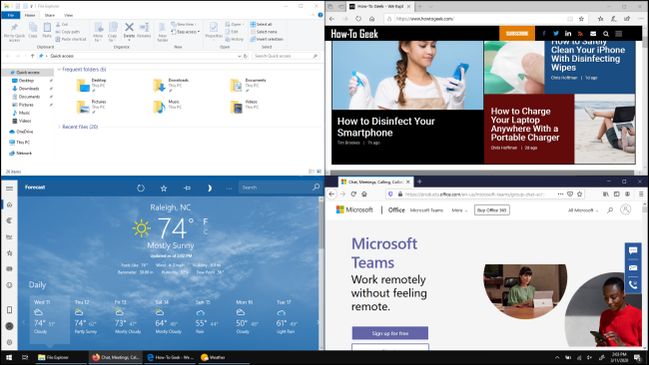Select Downloads folder in Frequent folders
The width and height of the screenshot is (649, 365).
[171, 85]
